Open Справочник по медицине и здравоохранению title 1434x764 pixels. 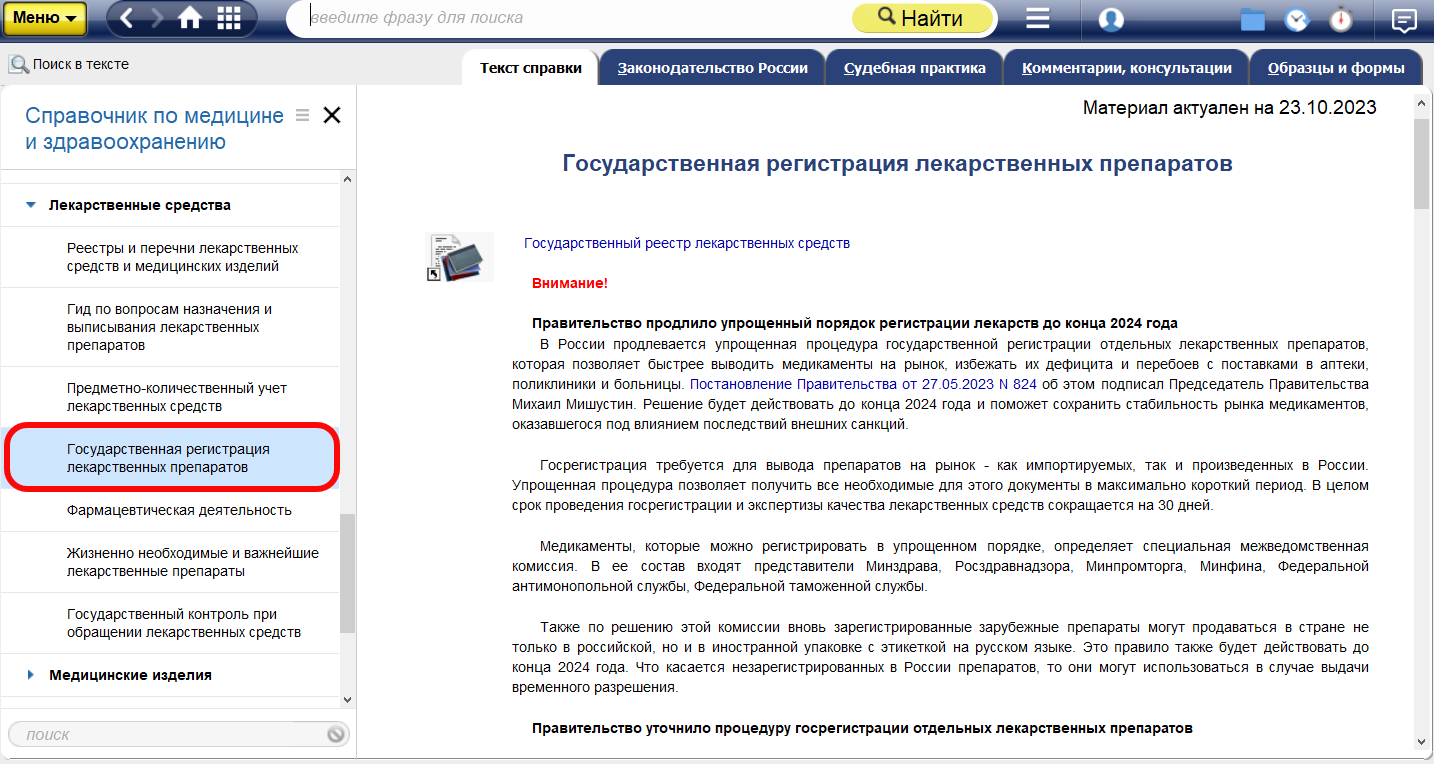154,129
